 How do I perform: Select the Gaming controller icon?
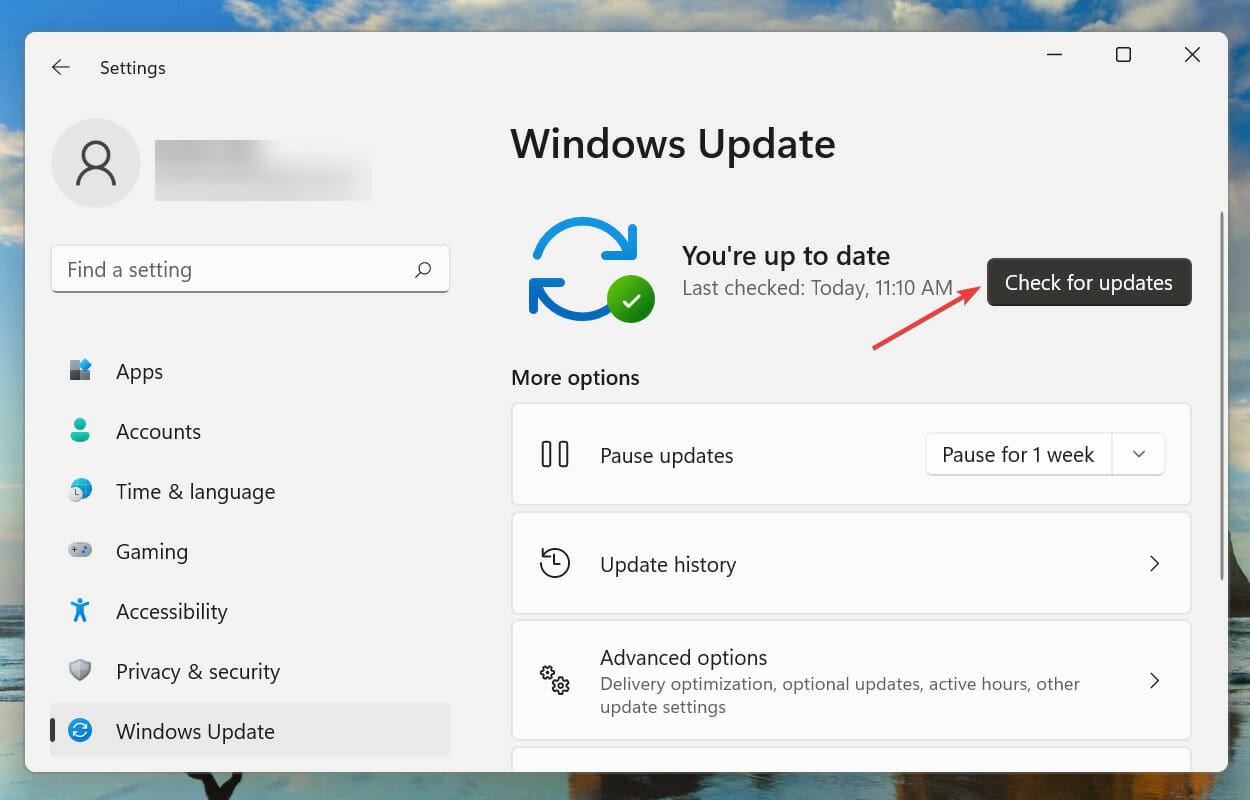pyautogui.click(x=80, y=550)
